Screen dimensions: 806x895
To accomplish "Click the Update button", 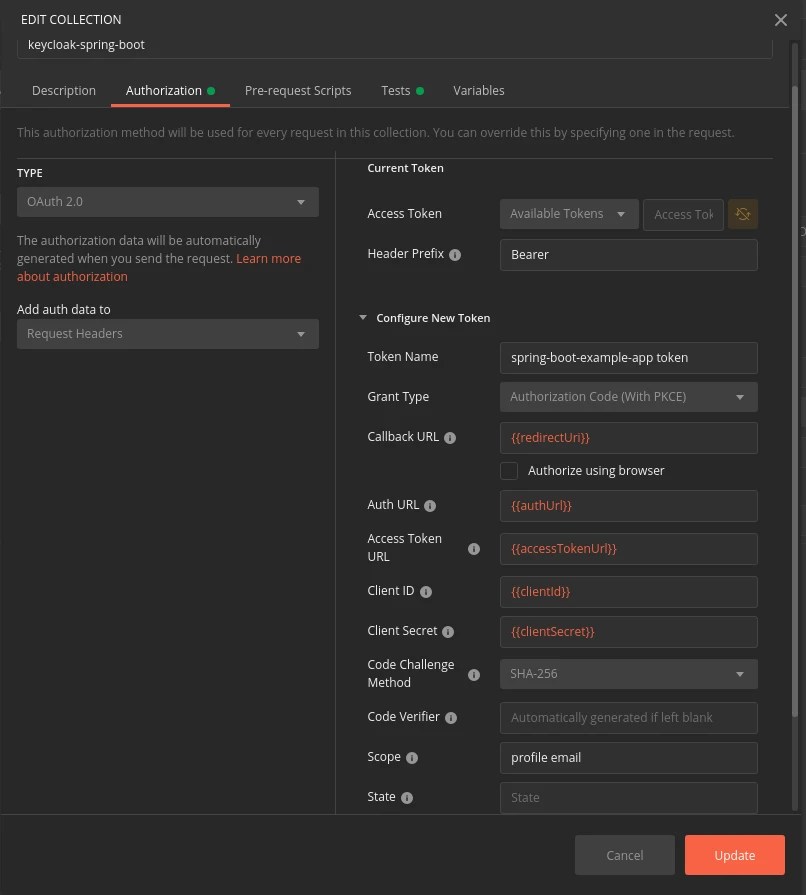I will (734, 855).
